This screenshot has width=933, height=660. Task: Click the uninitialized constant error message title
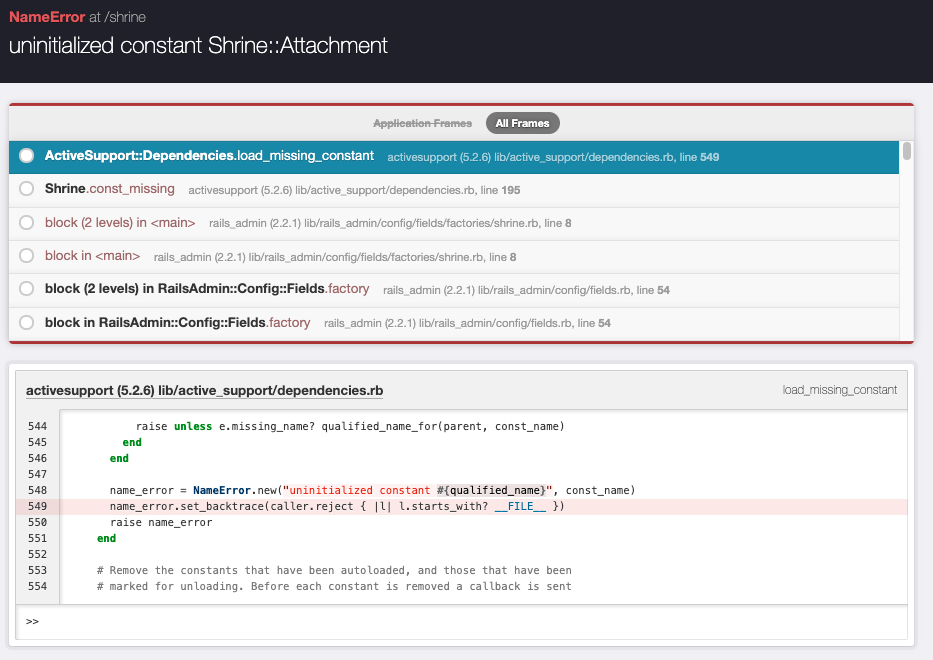coord(197,45)
